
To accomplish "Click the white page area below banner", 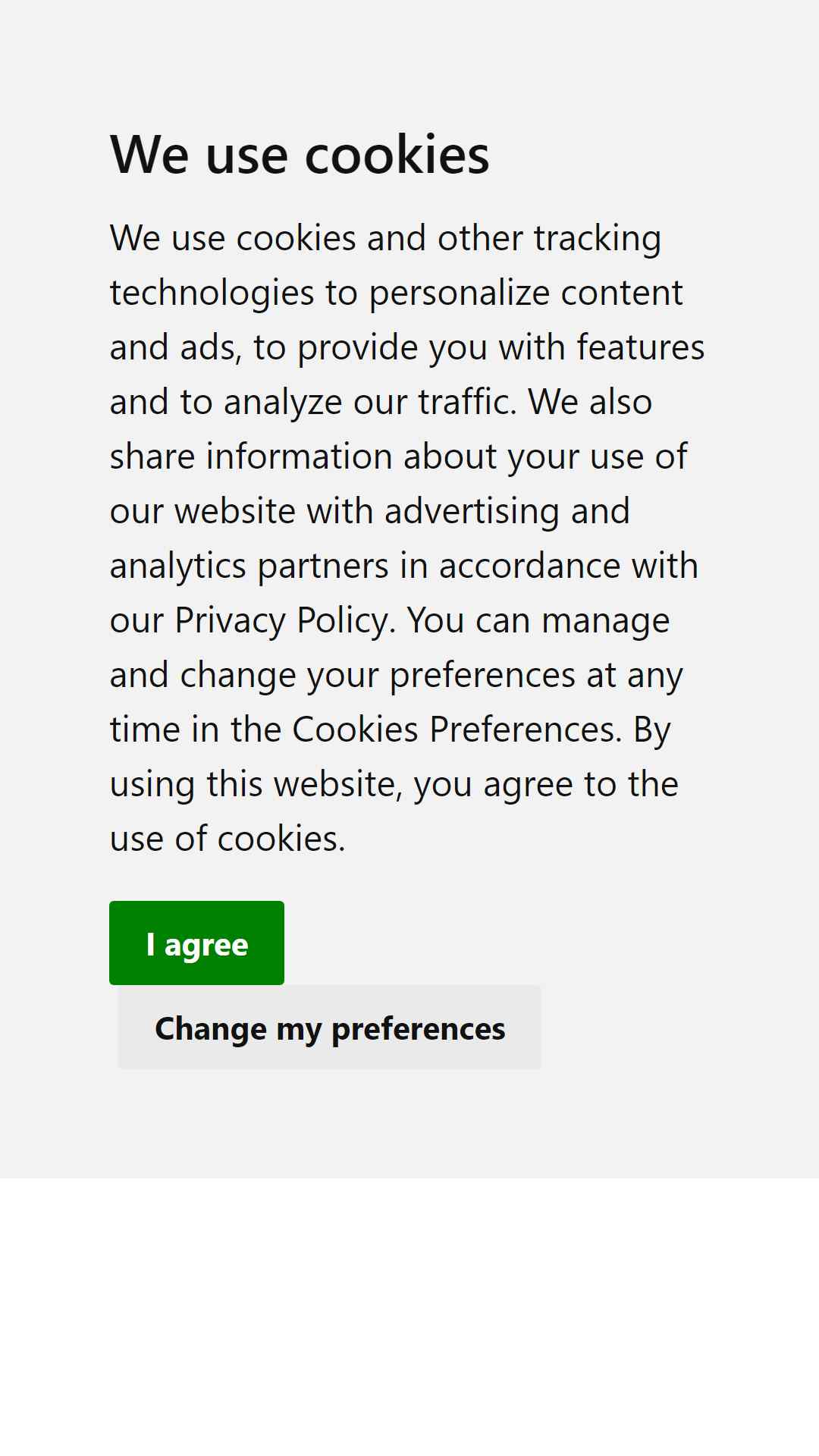I will point(409,1316).
